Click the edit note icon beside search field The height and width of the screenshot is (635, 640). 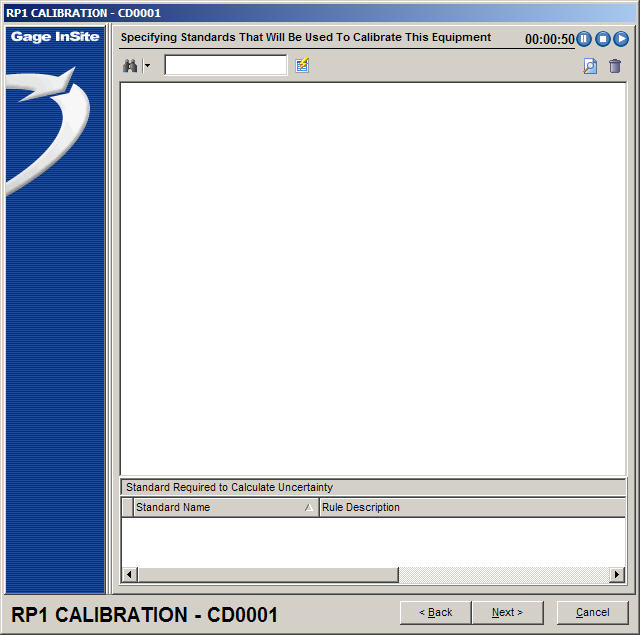pyautogui.click(x=302, y=66)
